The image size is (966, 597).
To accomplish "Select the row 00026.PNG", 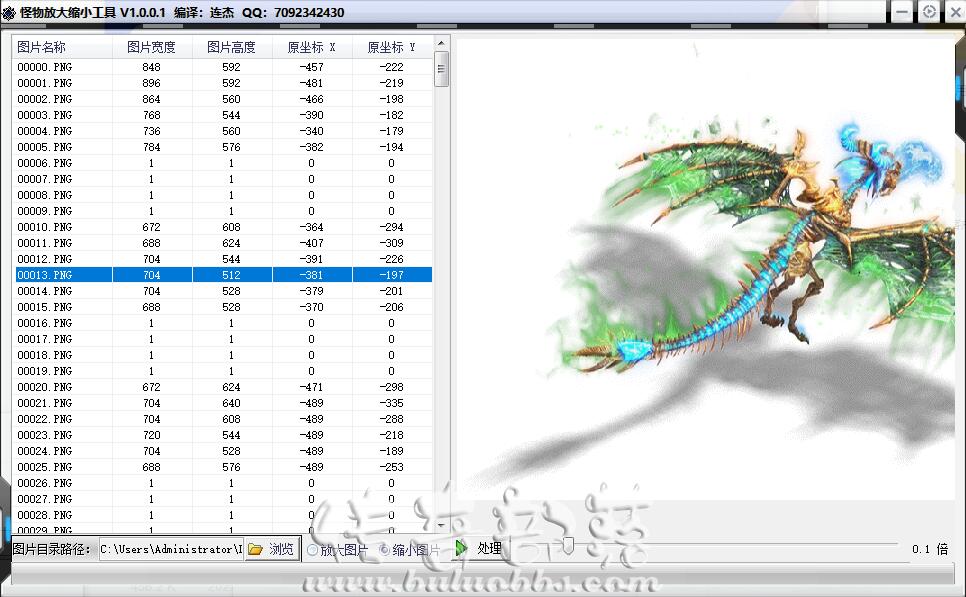I will click(x=222, y=484).
